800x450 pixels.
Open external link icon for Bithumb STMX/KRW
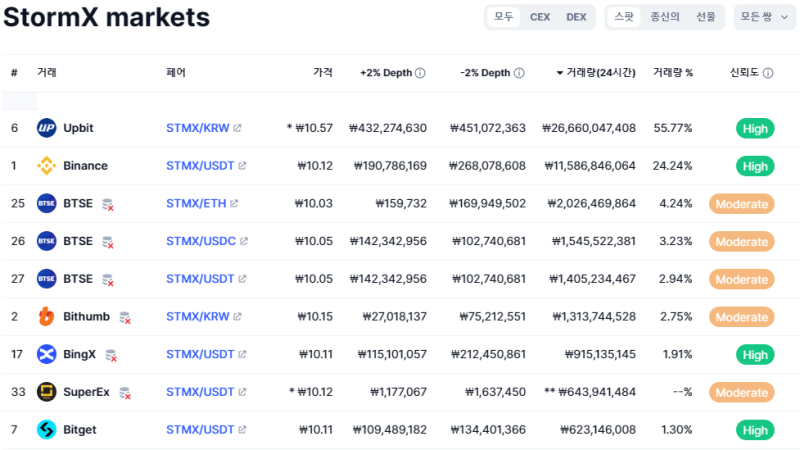[237, 317]
